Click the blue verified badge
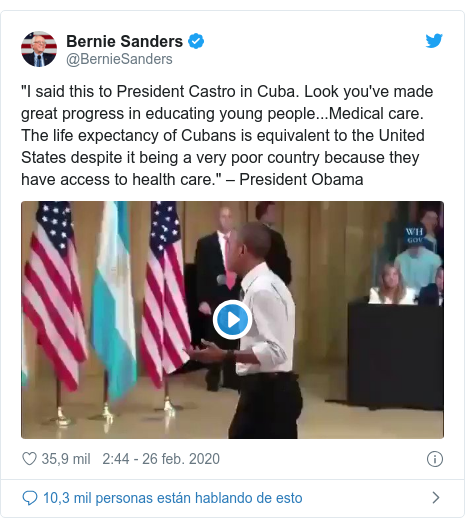The height and width of the screenshot is (527, 465). click(196, 41)
